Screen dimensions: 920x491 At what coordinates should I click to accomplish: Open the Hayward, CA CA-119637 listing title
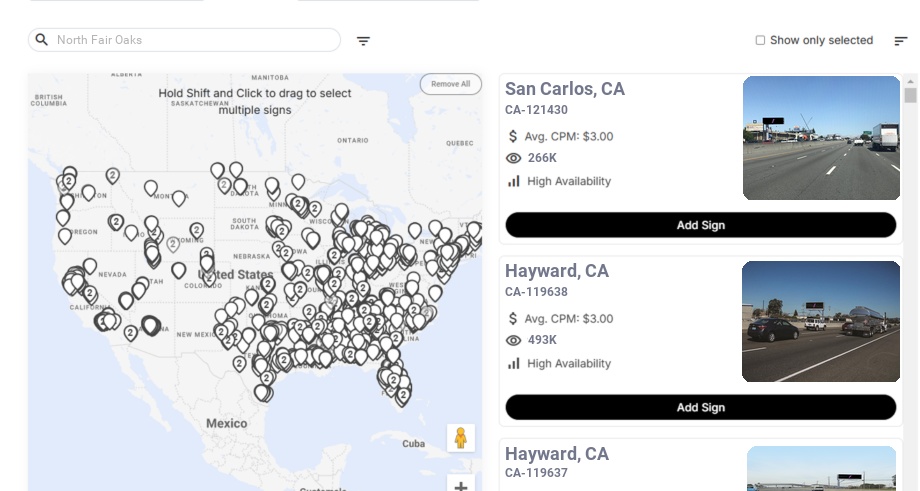(x=557, y=454)
